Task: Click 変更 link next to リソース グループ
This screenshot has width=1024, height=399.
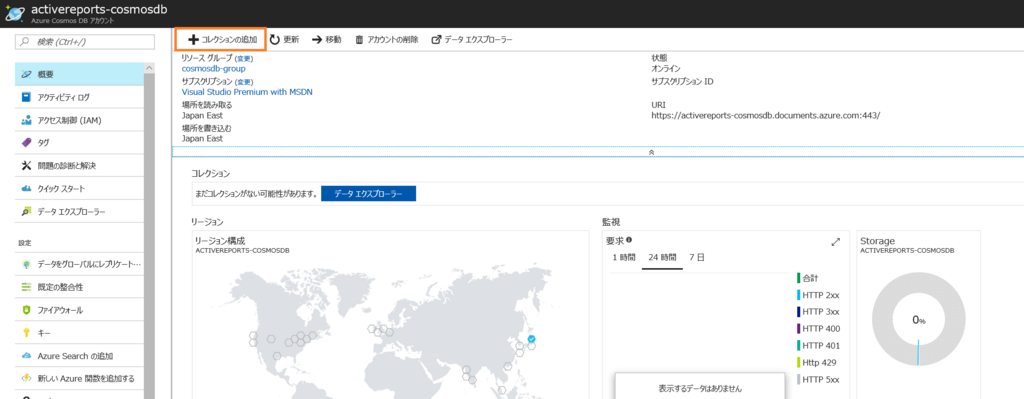Action: point(244,59)
